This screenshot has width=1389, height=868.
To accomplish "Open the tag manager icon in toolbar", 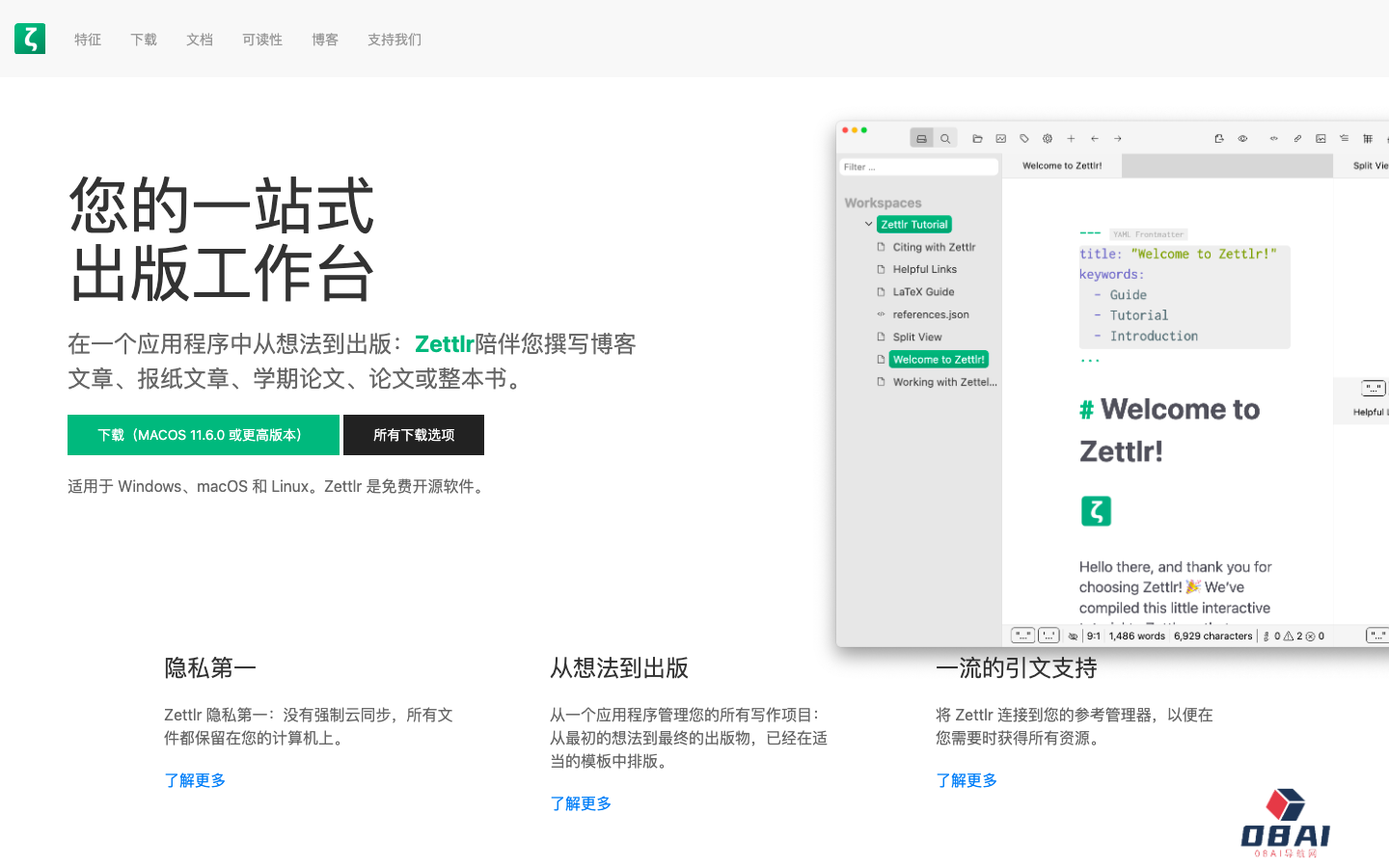I will [1024, 138].
